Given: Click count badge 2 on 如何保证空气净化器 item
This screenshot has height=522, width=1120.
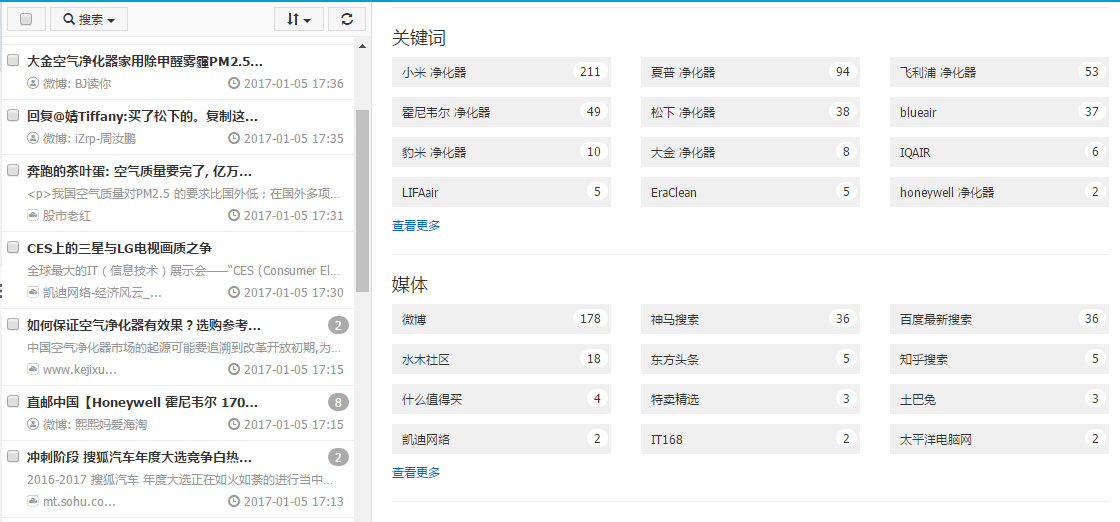Looking at the screenshot, I should tap(339, 326).
